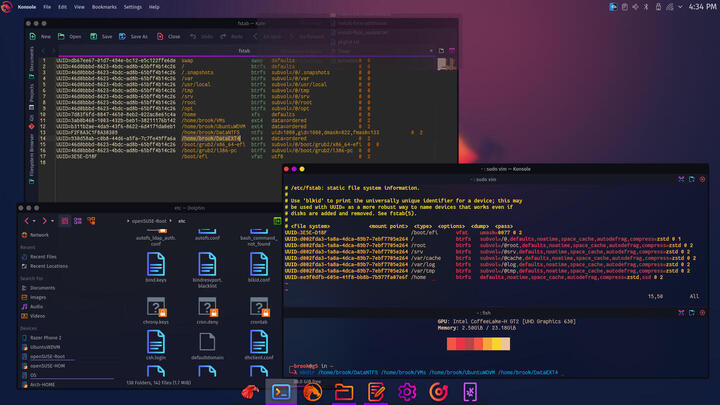This screenshot has width=720, height=405.
Task: Select Audio in Dolphin sidebar
Action: (x=32, y=306)
